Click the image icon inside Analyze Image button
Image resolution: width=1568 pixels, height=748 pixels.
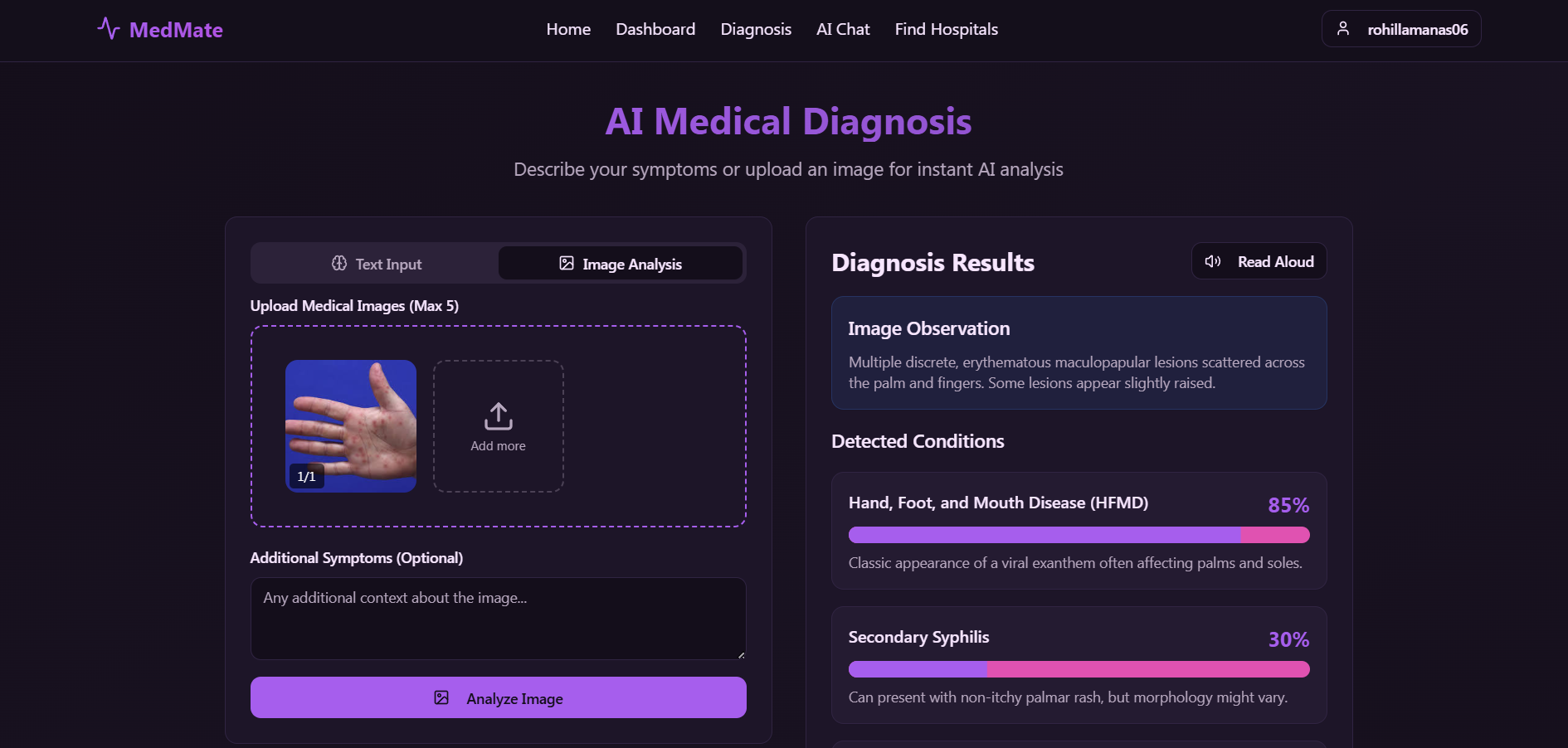pyautogui.click(x=441, y=697)
